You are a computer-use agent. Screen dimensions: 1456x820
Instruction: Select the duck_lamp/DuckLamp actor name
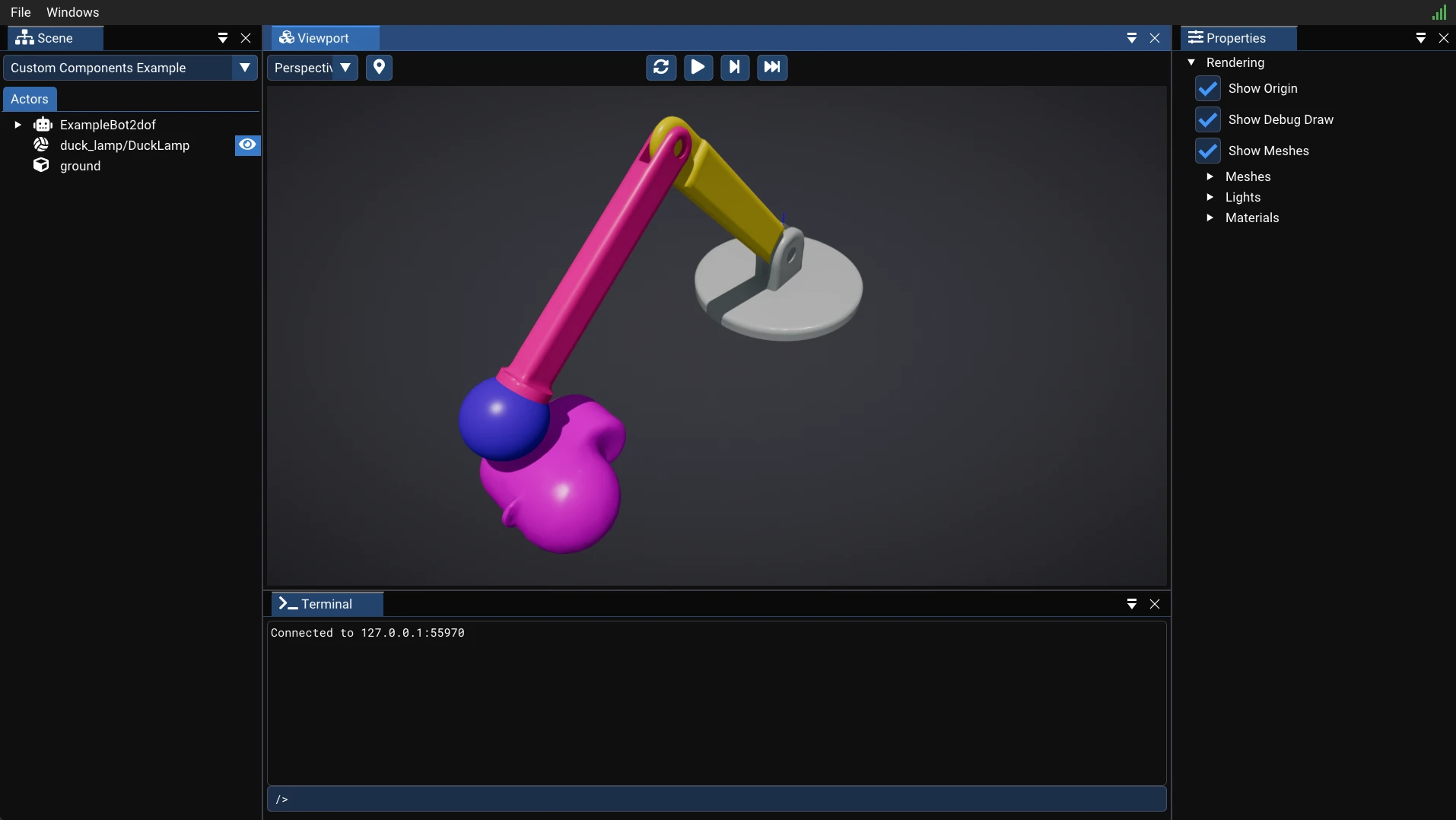(125, 145)
